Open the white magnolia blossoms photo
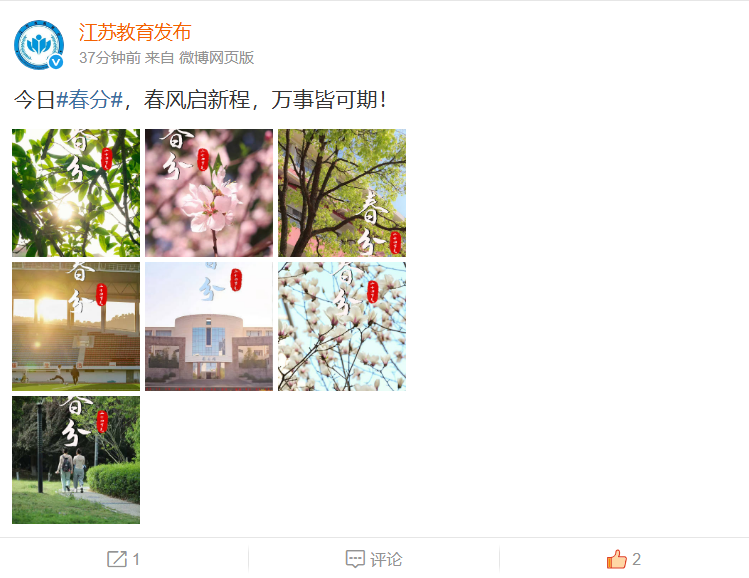This screenshot has width=749, height=578. tap(342, 326)
